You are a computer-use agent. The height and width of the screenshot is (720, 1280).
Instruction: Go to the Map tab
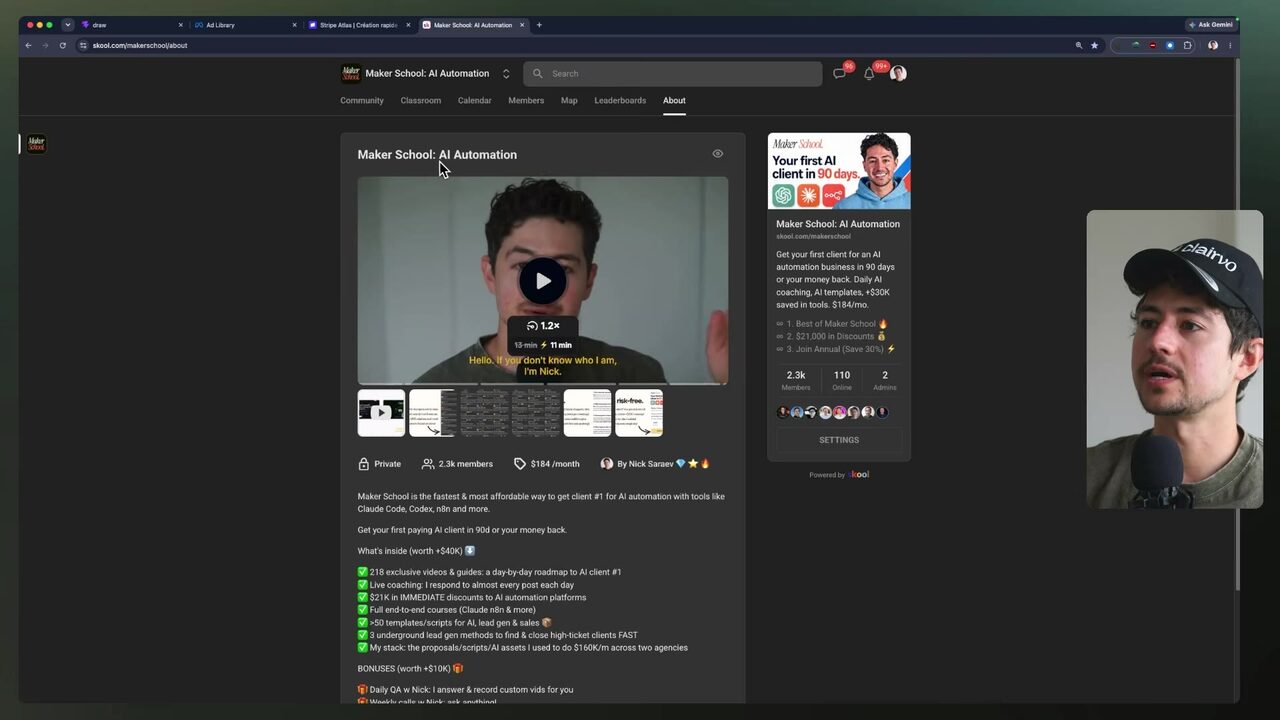click(x=569, y=100)
